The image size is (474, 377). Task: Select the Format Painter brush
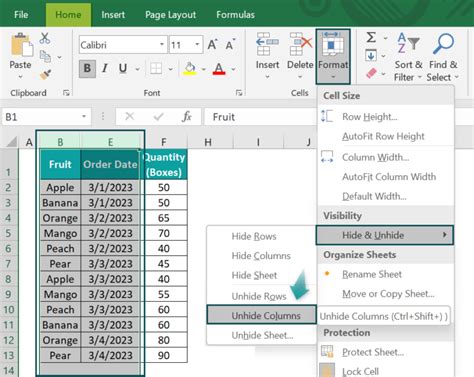pos(45,74)
